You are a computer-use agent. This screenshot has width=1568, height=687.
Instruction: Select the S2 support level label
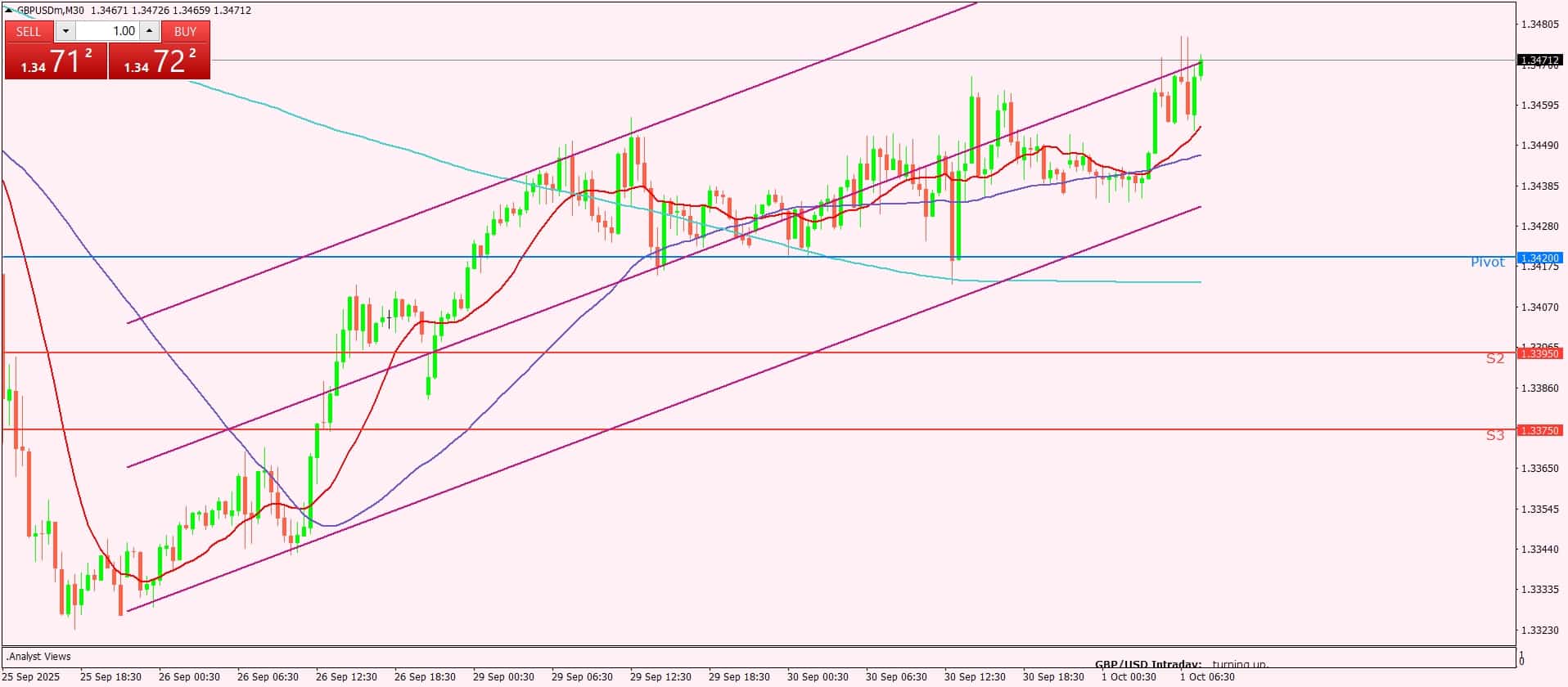point(1494,358)
